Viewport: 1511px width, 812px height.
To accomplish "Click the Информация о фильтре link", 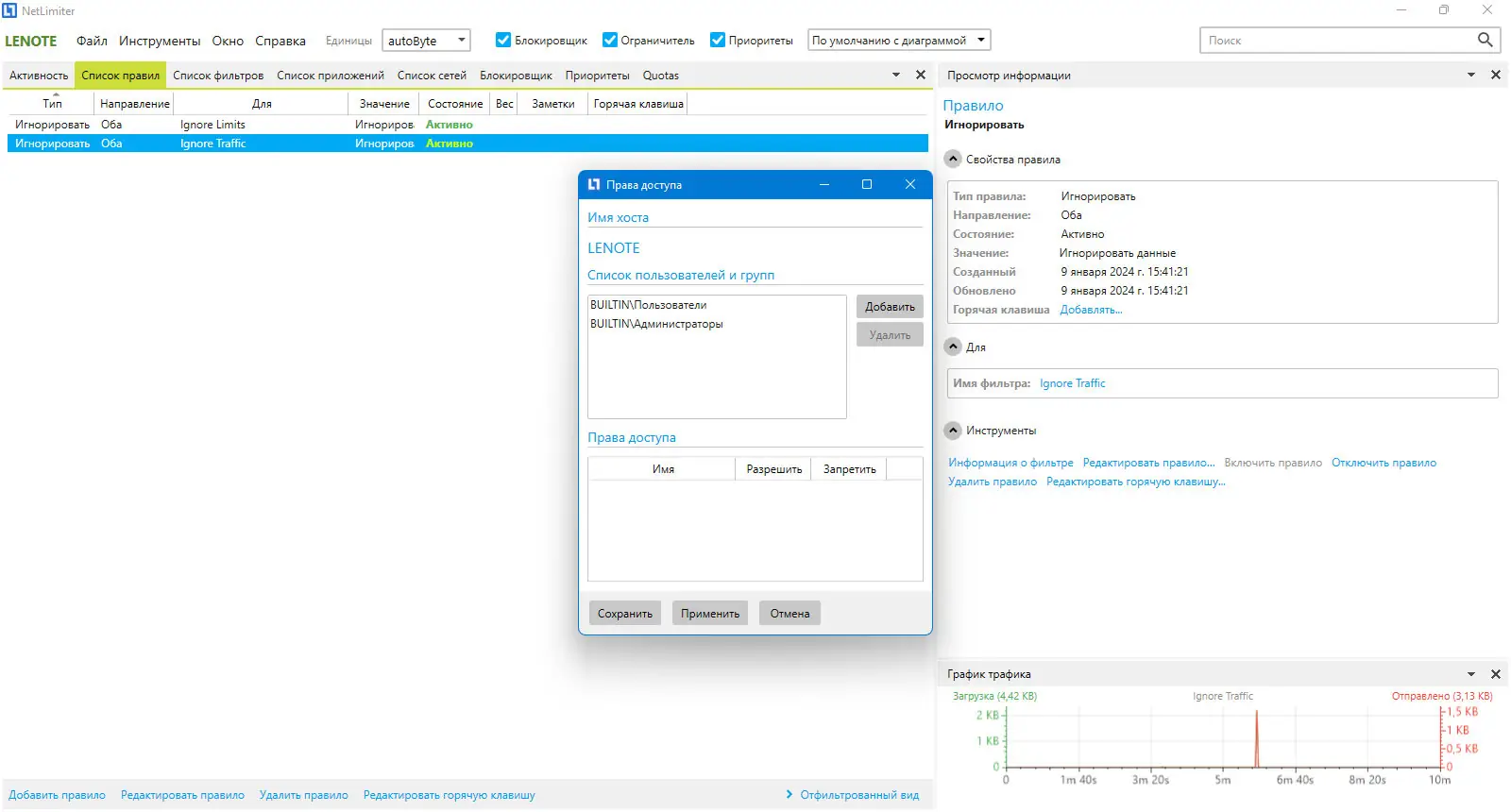I will coord(1010,463).
